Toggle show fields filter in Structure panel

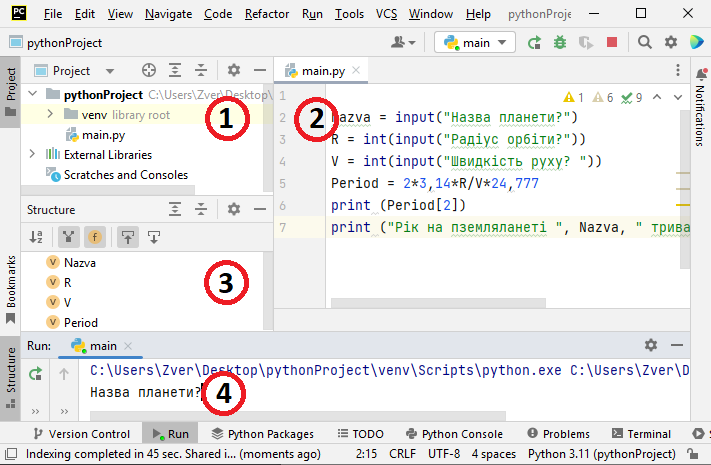[x=93, y=237]
